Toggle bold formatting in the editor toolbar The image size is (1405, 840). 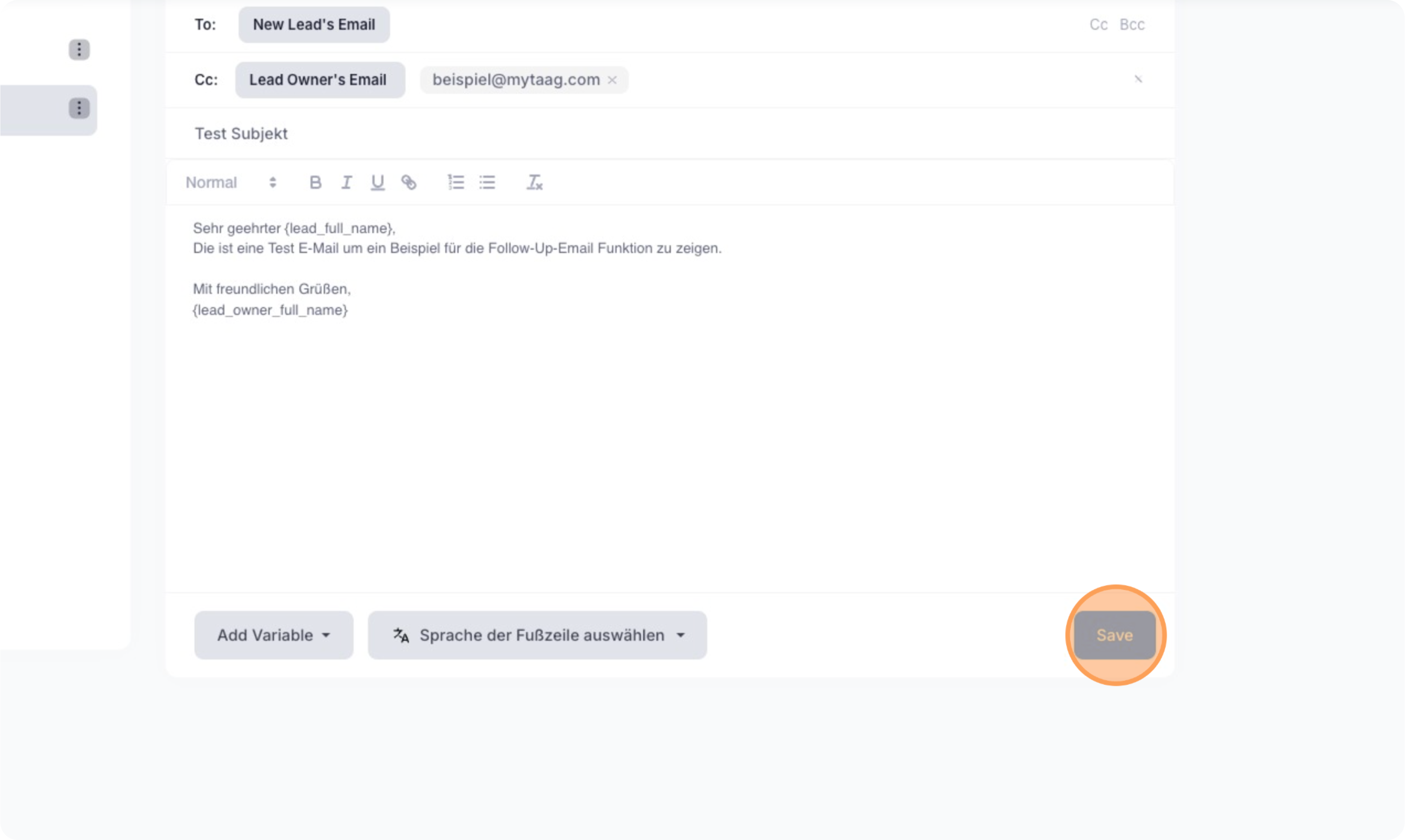point(315,182)
